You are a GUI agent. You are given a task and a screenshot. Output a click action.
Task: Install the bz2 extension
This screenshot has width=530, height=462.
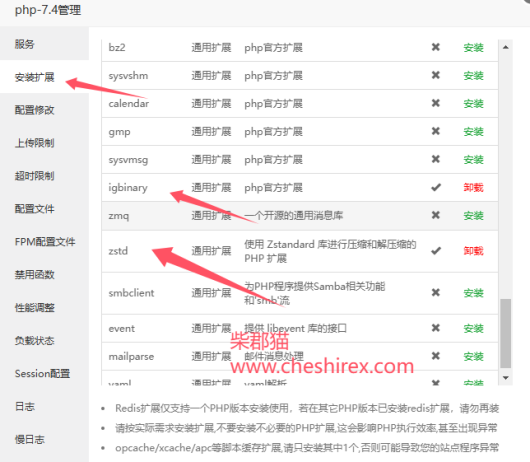473,48
